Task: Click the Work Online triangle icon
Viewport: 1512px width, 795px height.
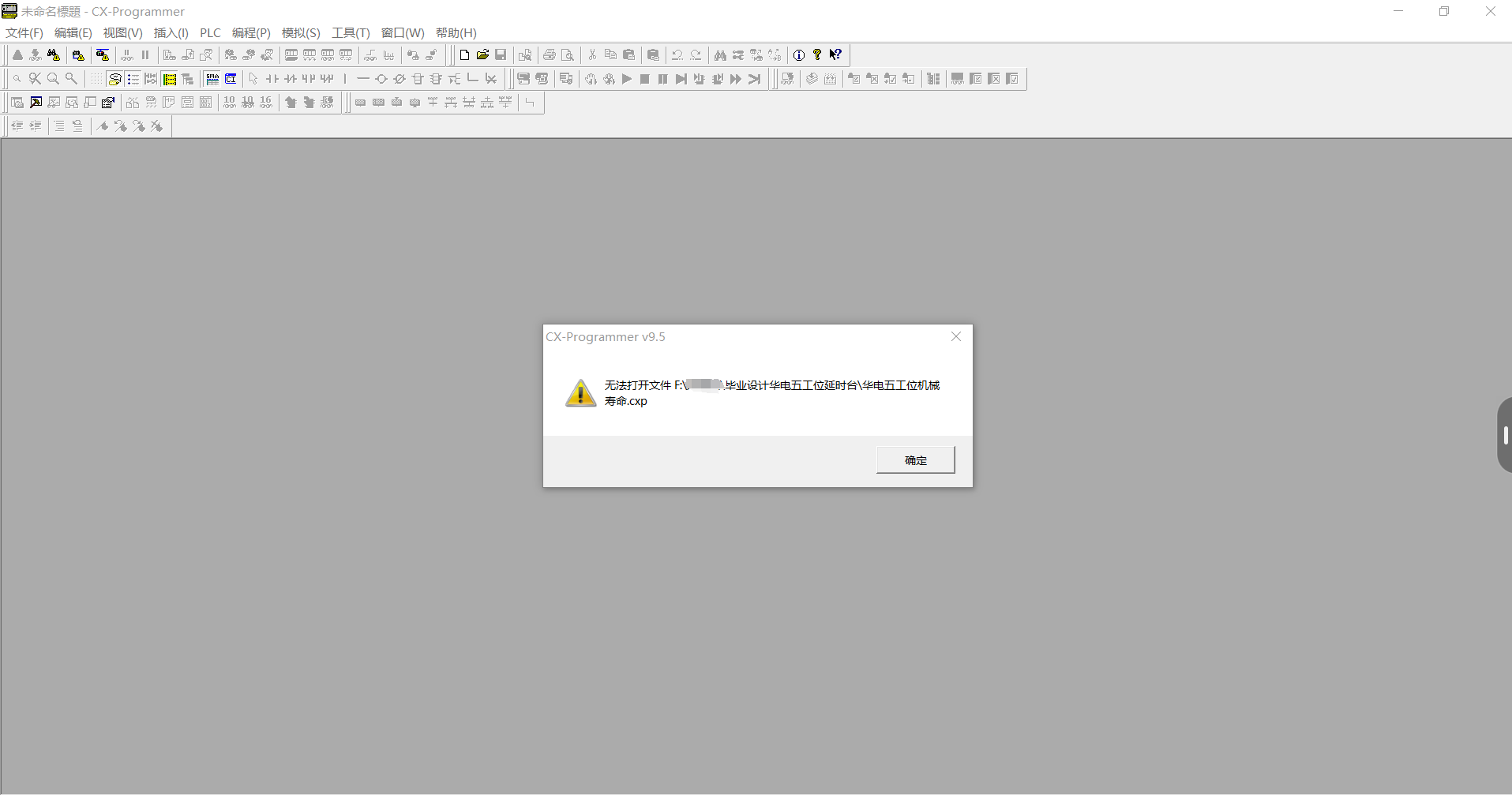Action: pos(17,55)
